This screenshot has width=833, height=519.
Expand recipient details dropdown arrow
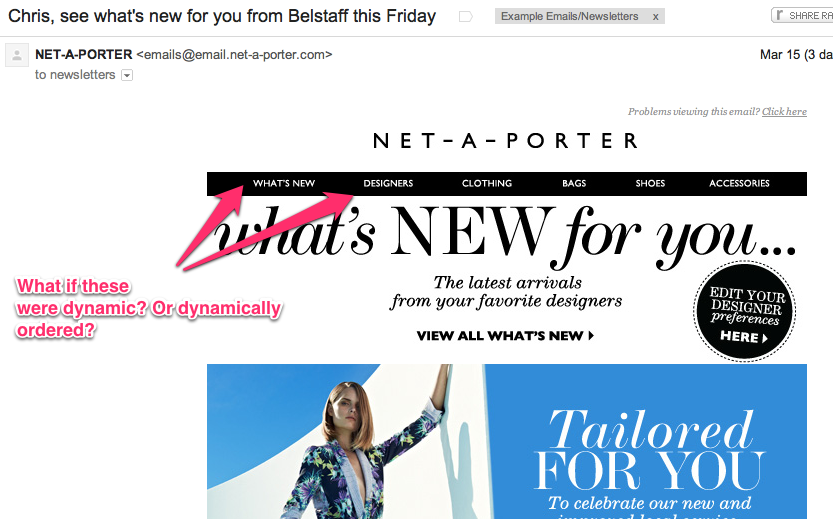[127, 75]
